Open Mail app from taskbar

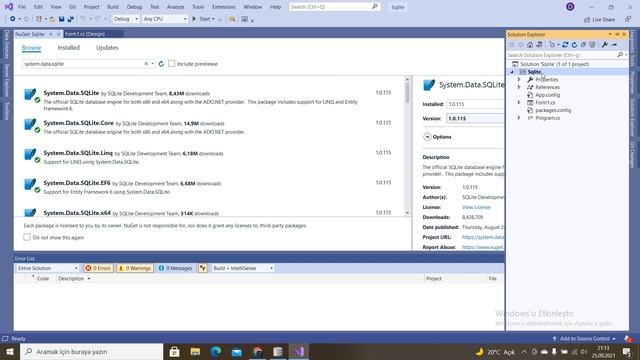[x=237, y=351]
